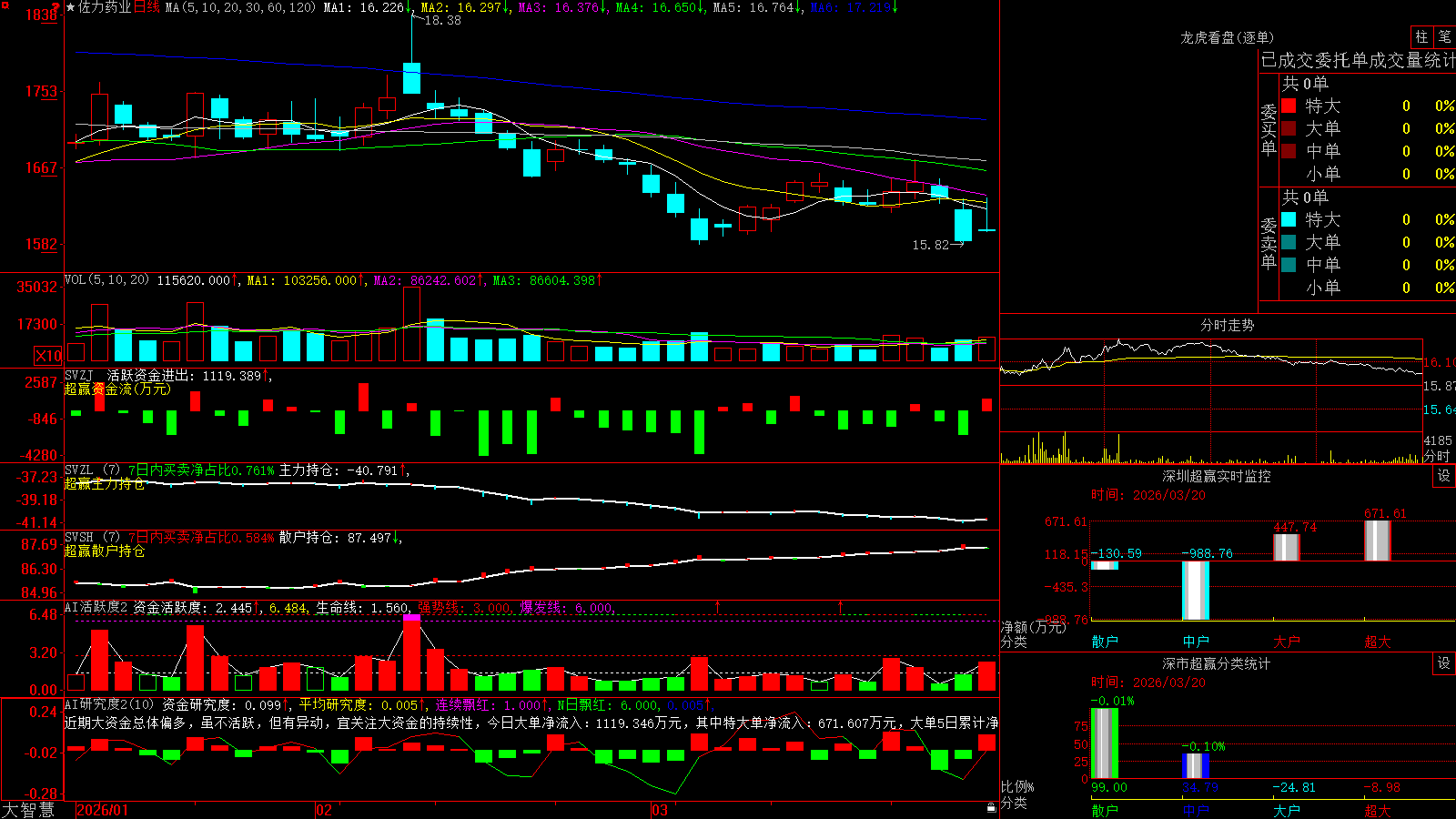Select the cyan 特大 sell-order swatch
Viewport: 1456px width, 819px height.
pos(1289,219)
